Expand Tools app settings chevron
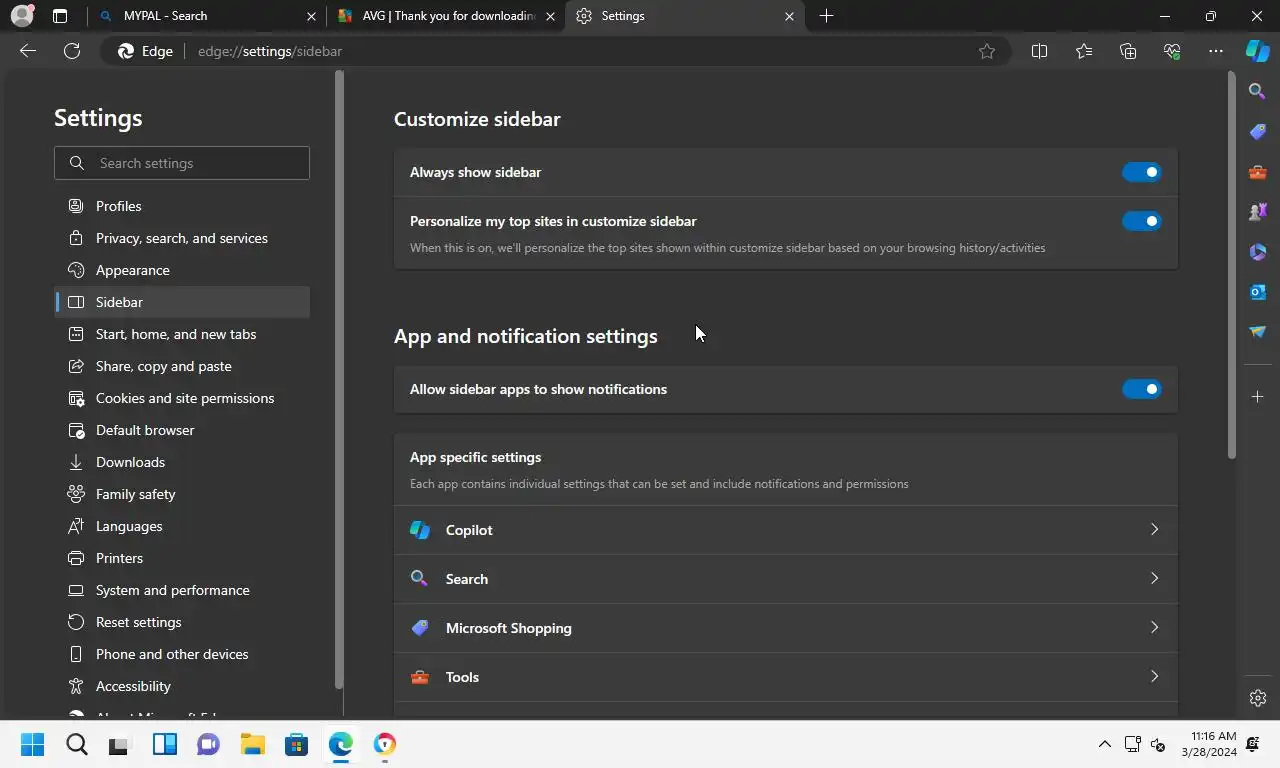The image size is (1280, 768). click(1154, 676)
